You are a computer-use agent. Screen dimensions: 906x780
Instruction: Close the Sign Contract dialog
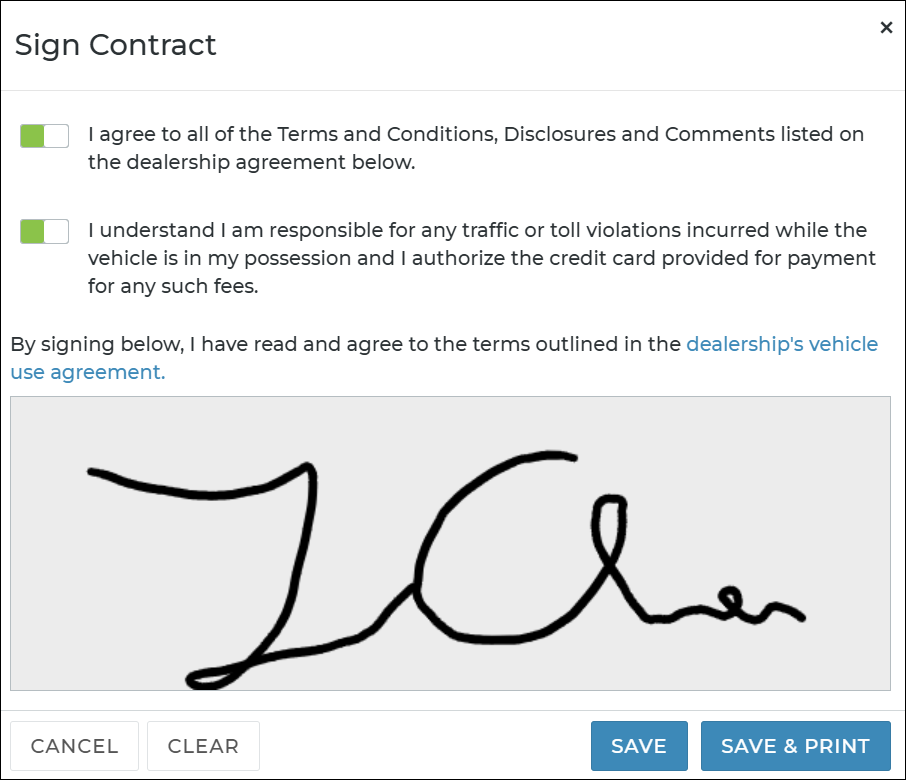tap(886, 28)
